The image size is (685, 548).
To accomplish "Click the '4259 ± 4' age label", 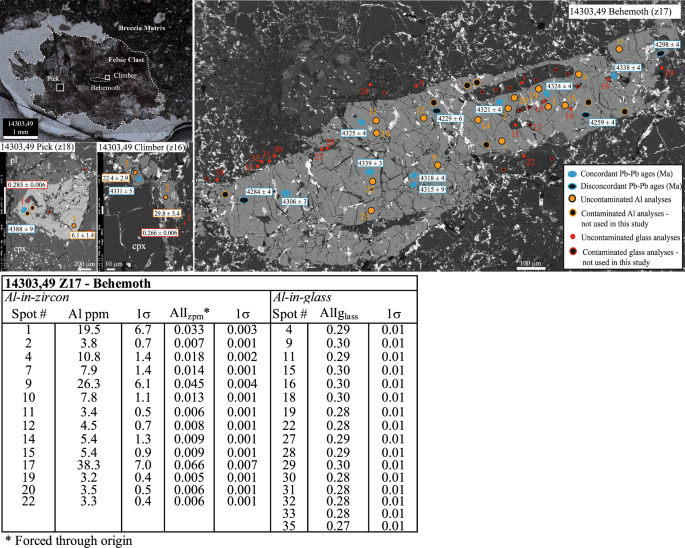I will 602,122.
